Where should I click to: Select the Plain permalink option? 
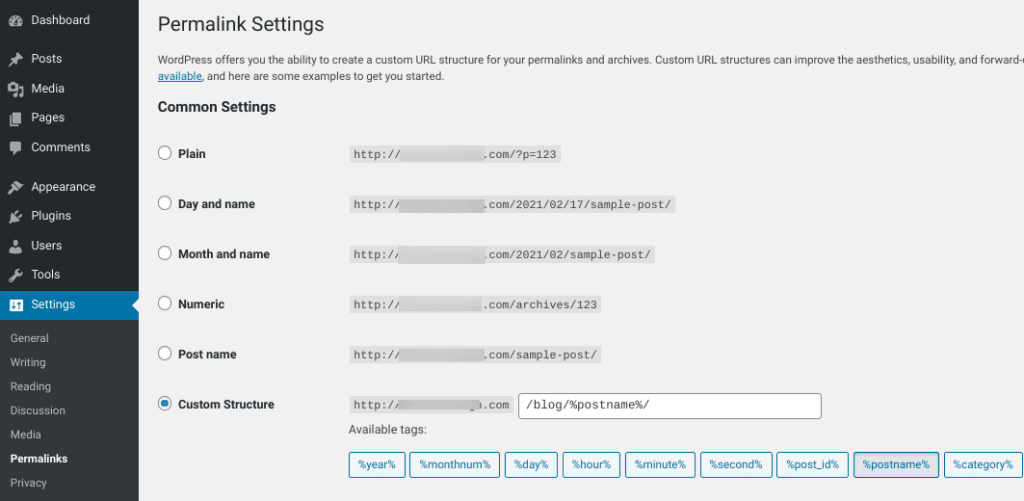(x=165, y=153)
